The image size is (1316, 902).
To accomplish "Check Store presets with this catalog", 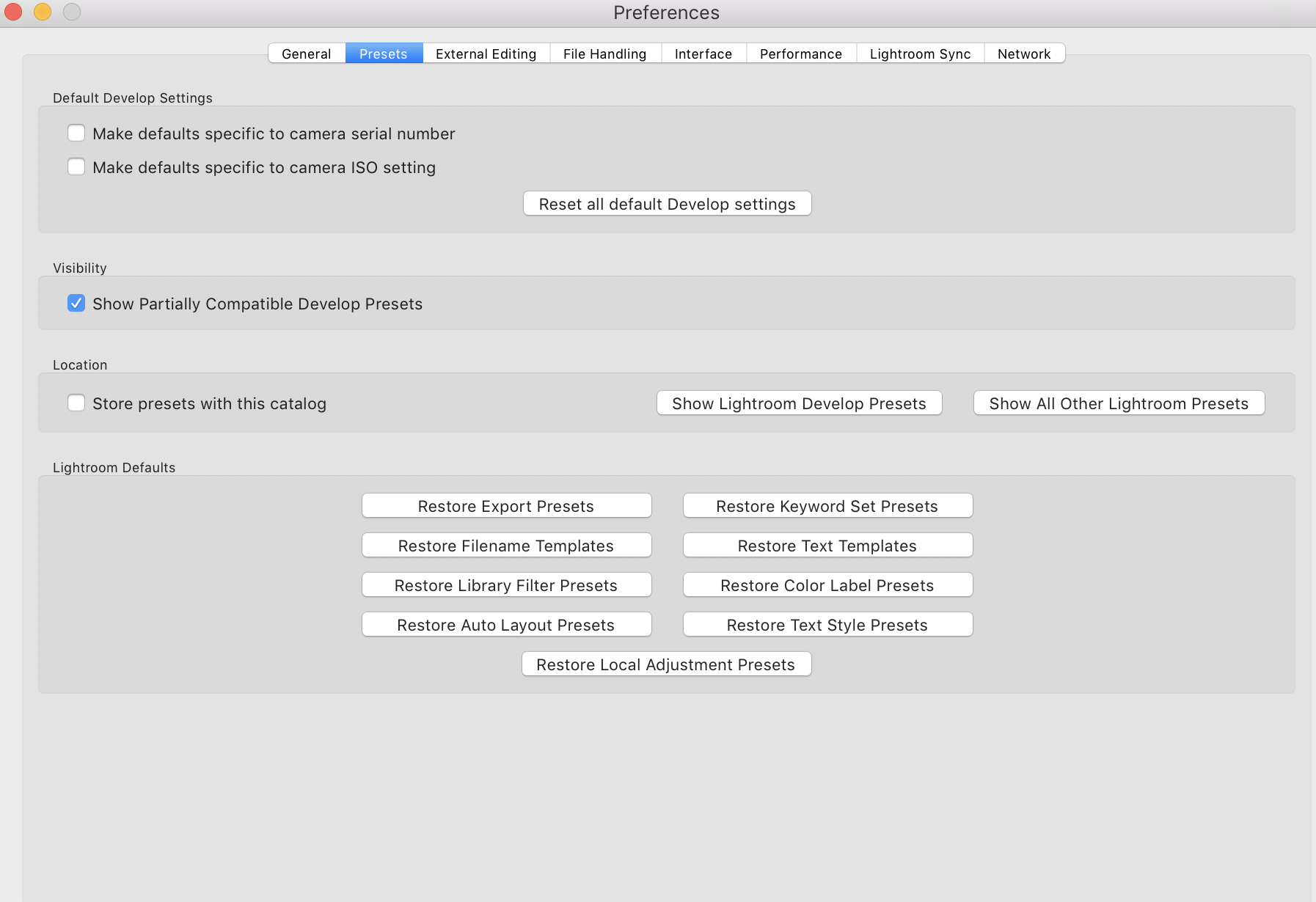I will click(x=76, y=403).
